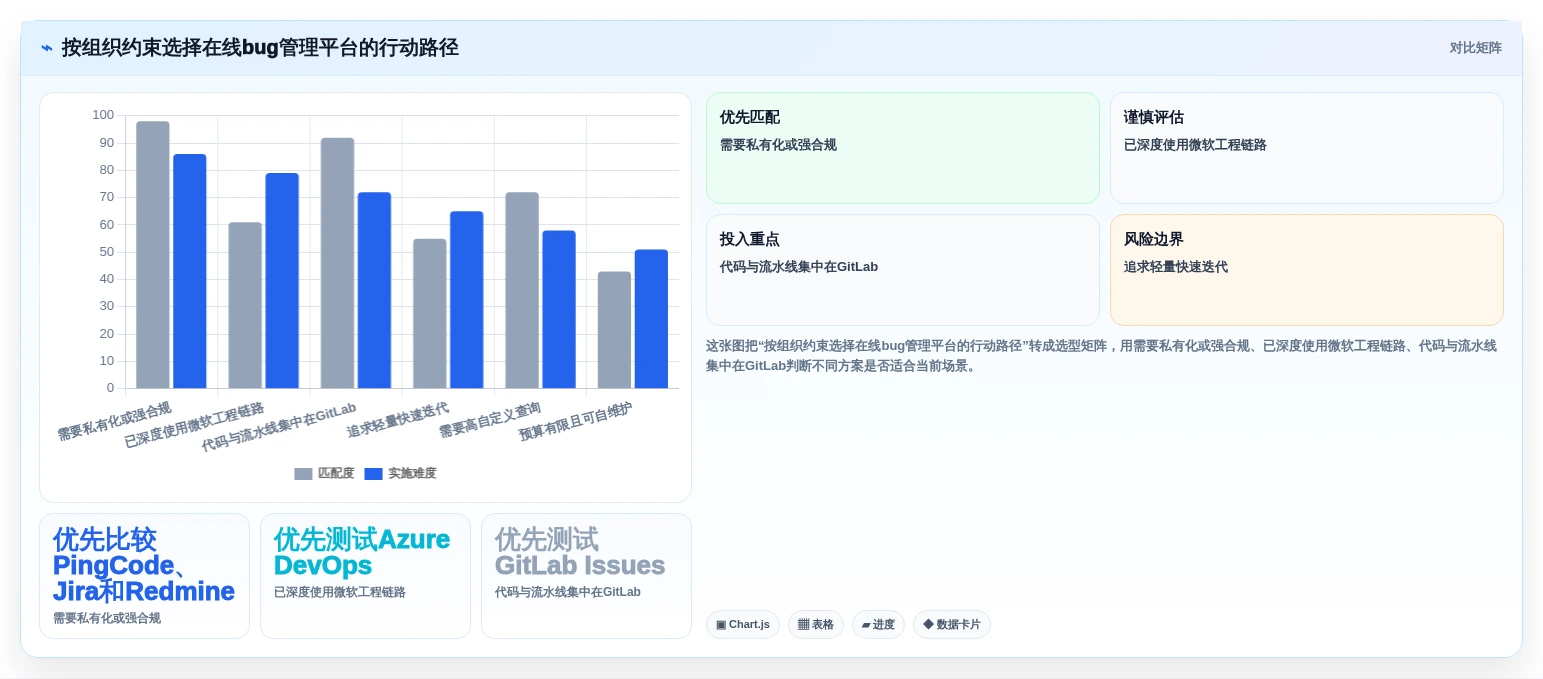Screen dimensions: 1543x679
Task: Click the gray bar for 需要高自定义查询
Action: click(x=522, y=290)
